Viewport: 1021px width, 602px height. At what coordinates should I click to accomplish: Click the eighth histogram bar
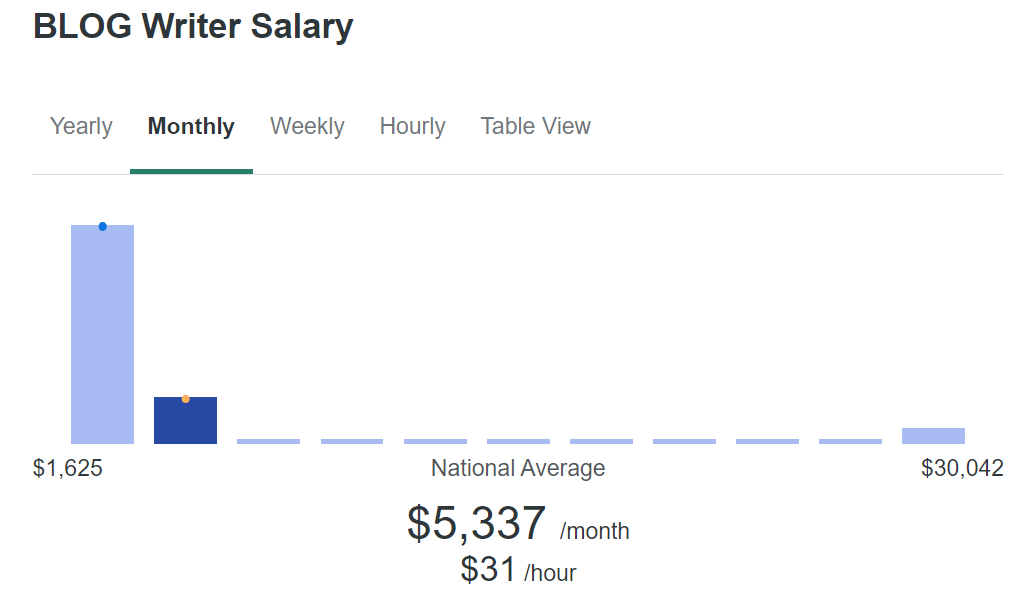click(684, 441)
